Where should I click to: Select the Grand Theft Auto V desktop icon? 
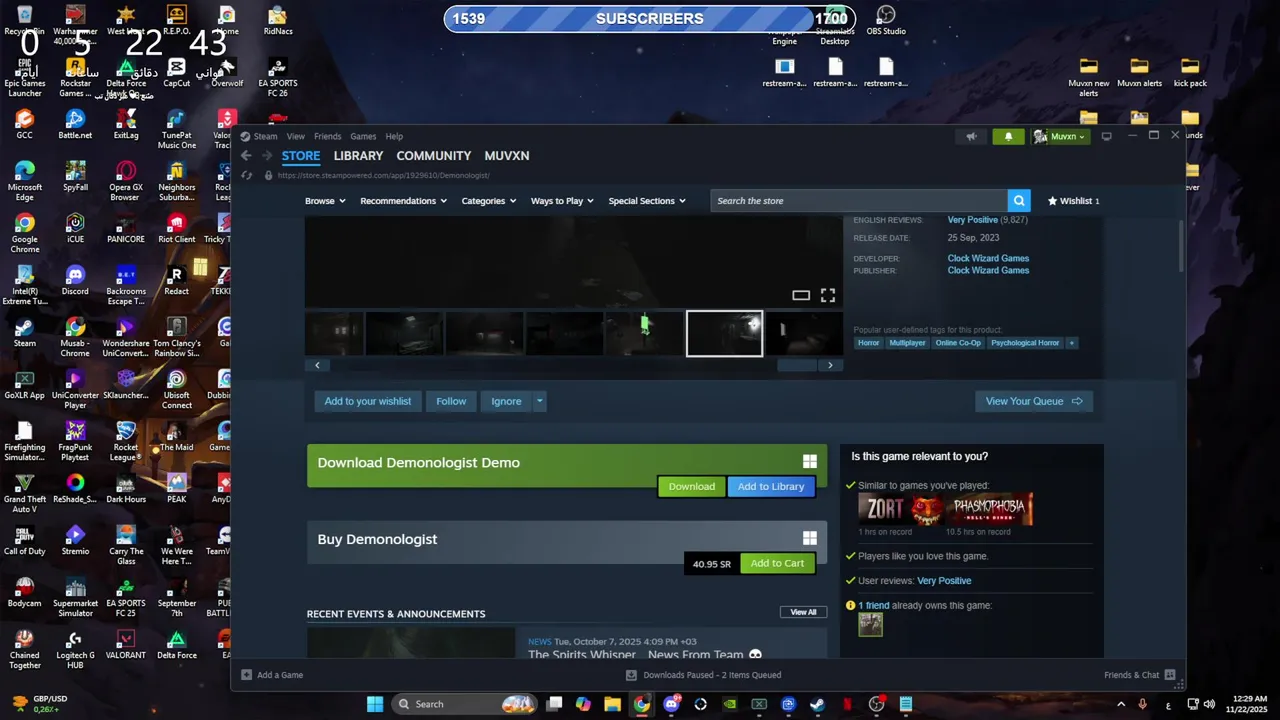(x=25, y=492)
